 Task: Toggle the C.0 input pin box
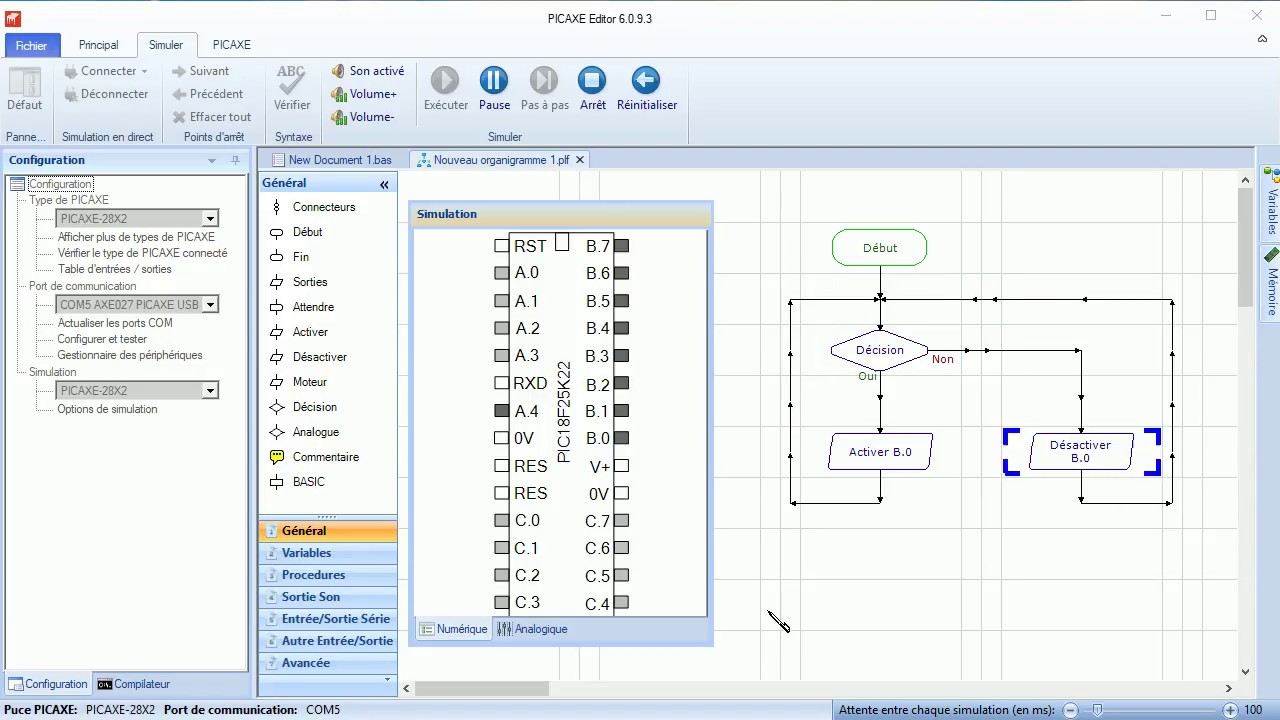(x=501, y=520)
